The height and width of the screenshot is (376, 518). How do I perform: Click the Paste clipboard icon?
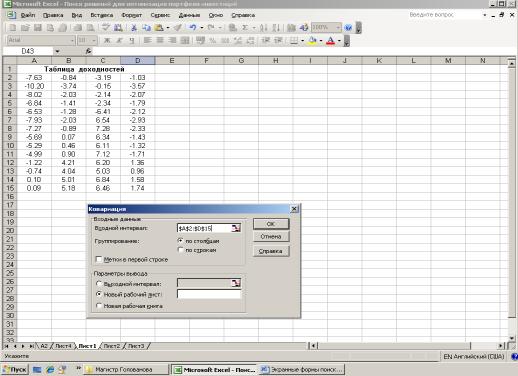coord(159,28)
